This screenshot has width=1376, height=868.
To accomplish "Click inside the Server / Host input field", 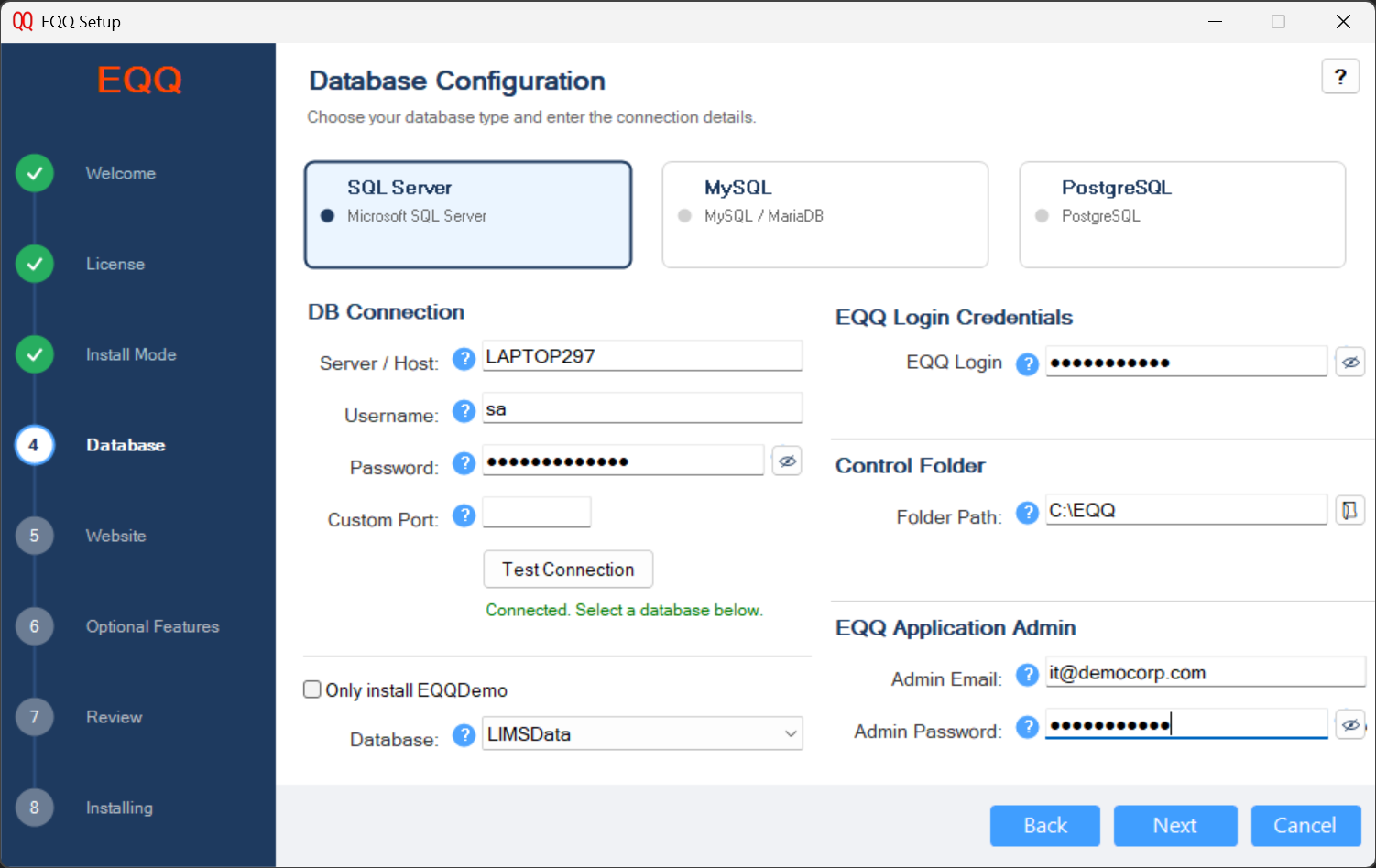I will tap(641, 355).
